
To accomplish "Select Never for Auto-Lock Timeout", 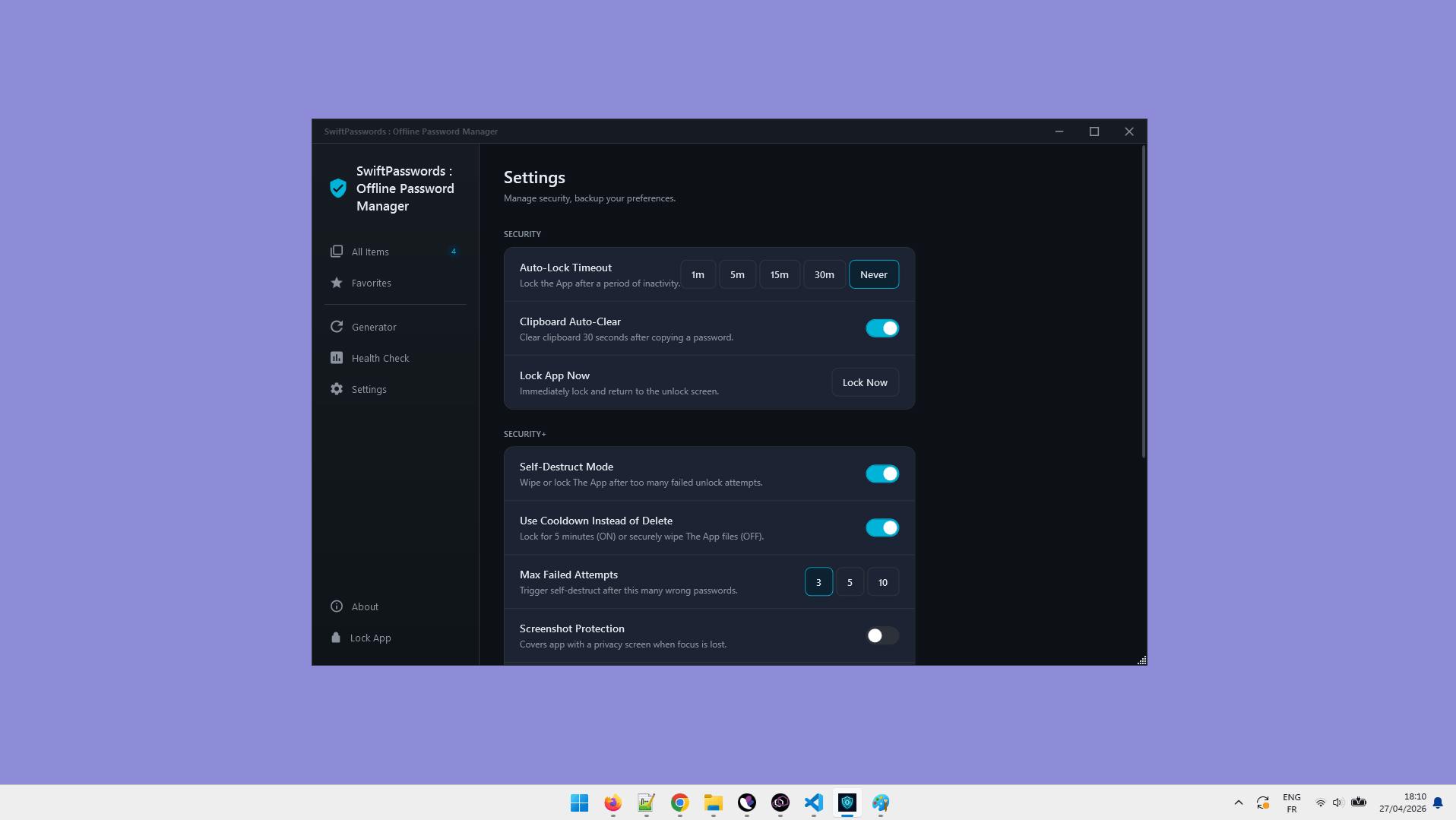I will tap(873, 274).
